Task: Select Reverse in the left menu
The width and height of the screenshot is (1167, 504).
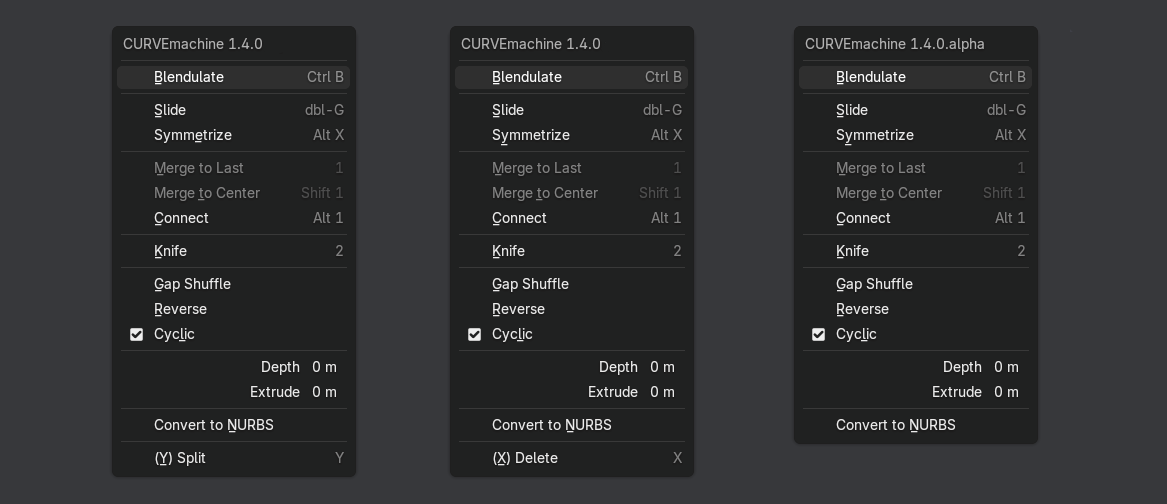Action: (234, 309)
